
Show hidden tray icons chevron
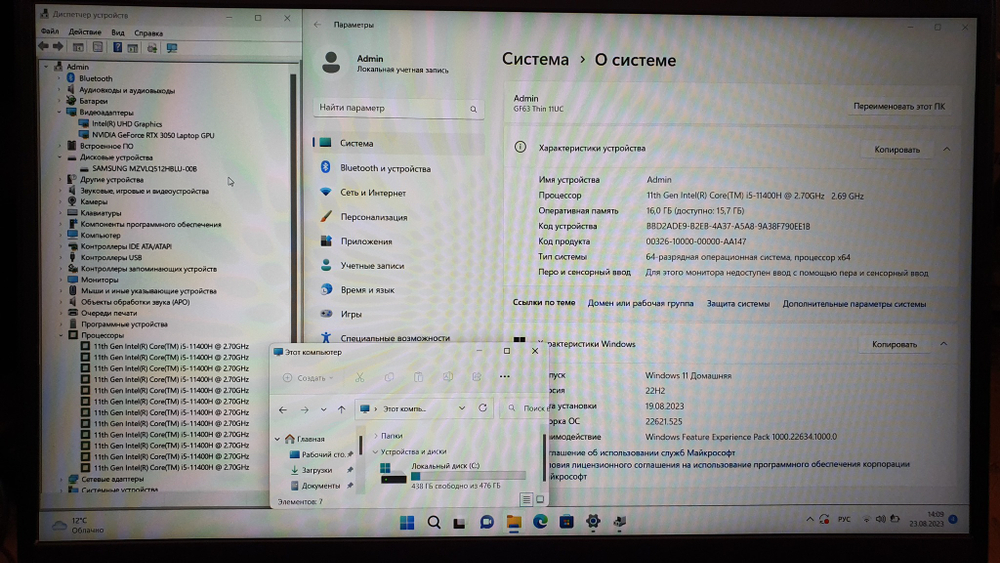coord(810,519)
